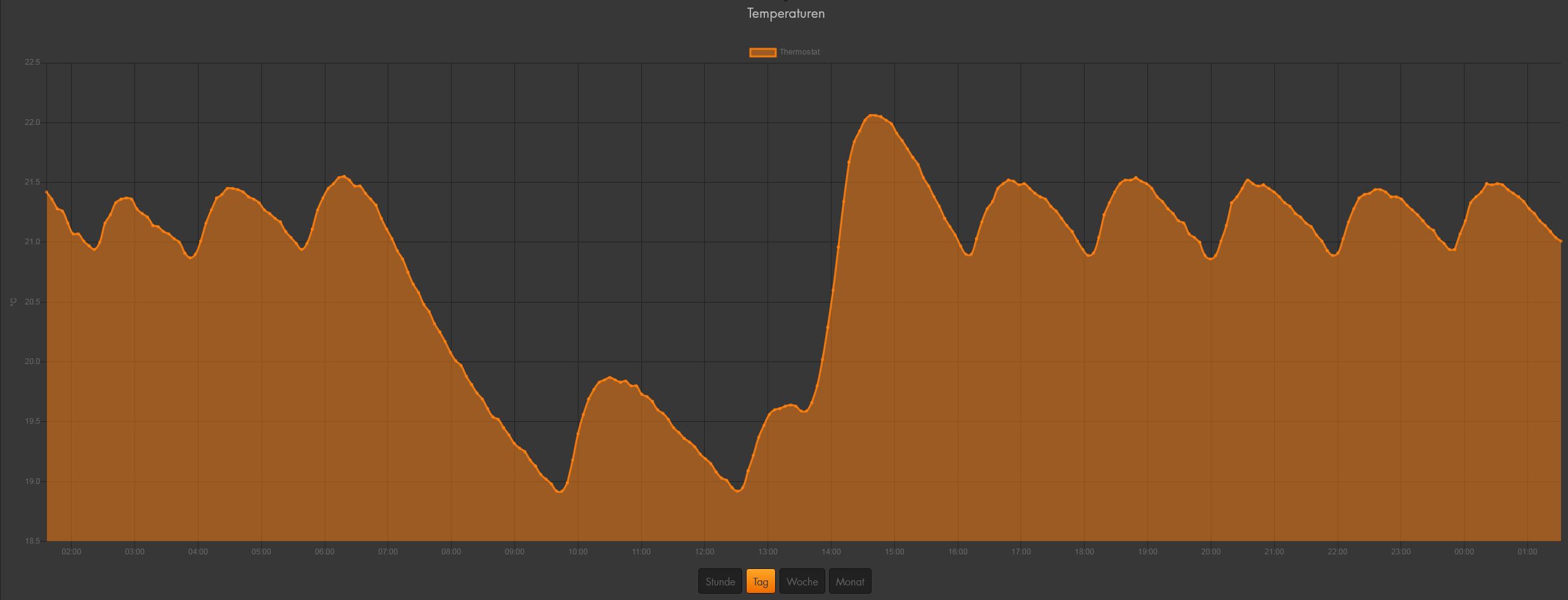
Task: Click the 18.5 y-axis label
Action: click(32, 541)
